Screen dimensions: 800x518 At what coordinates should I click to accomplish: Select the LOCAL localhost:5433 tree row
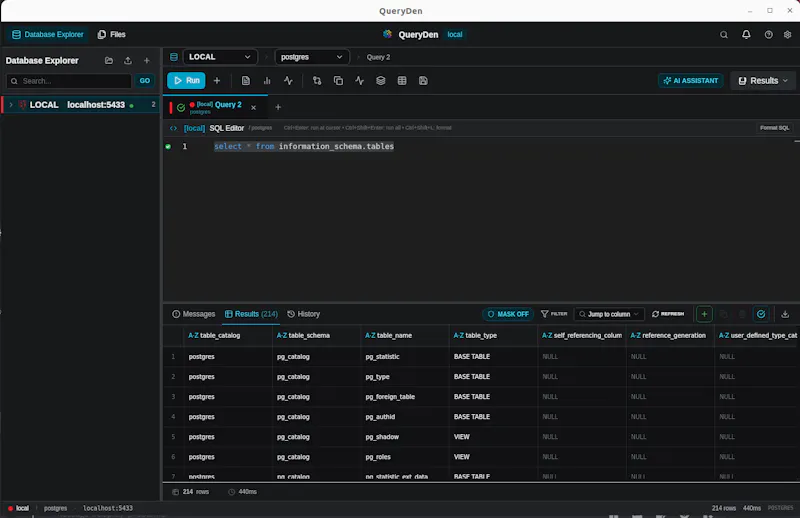pos(81,105)
